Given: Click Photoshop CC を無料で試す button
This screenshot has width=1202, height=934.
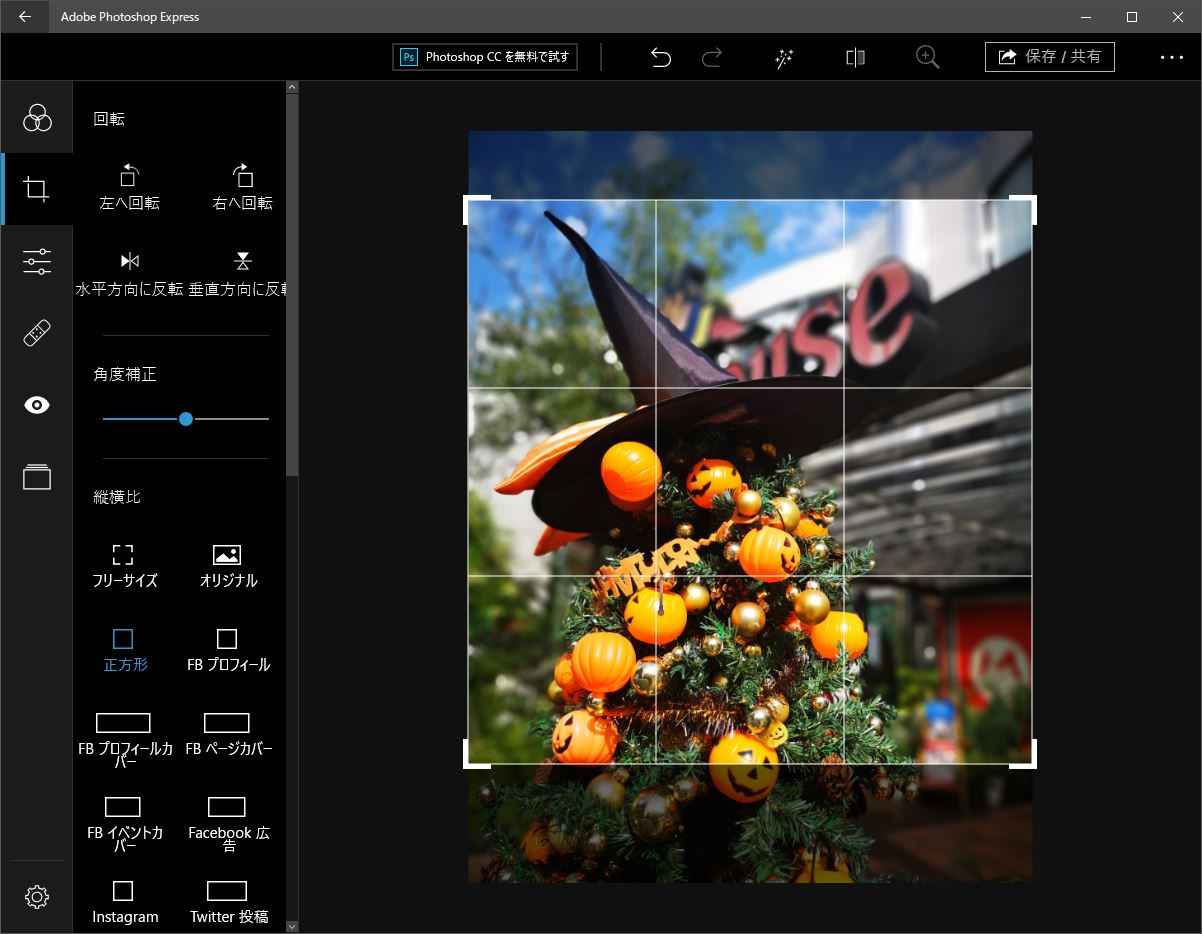Looking at the screenshot, I should 485,57.
